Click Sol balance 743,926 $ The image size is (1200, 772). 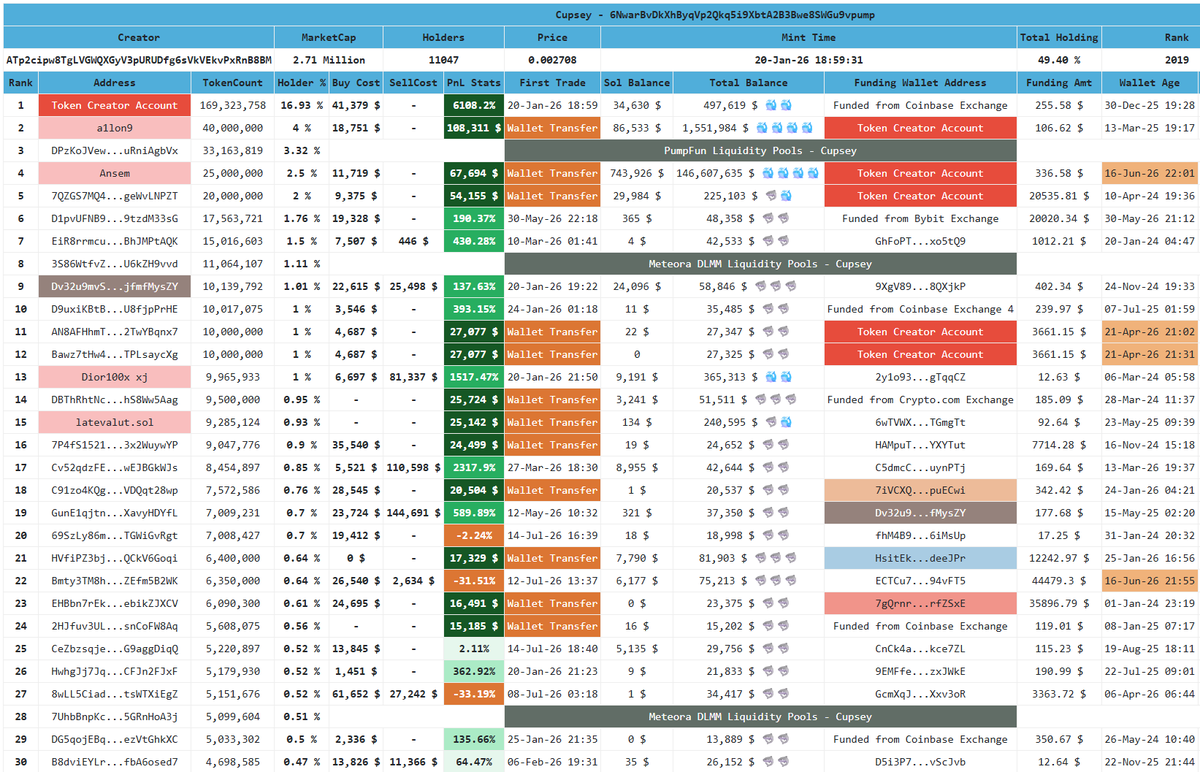click(x=637, y=173)
